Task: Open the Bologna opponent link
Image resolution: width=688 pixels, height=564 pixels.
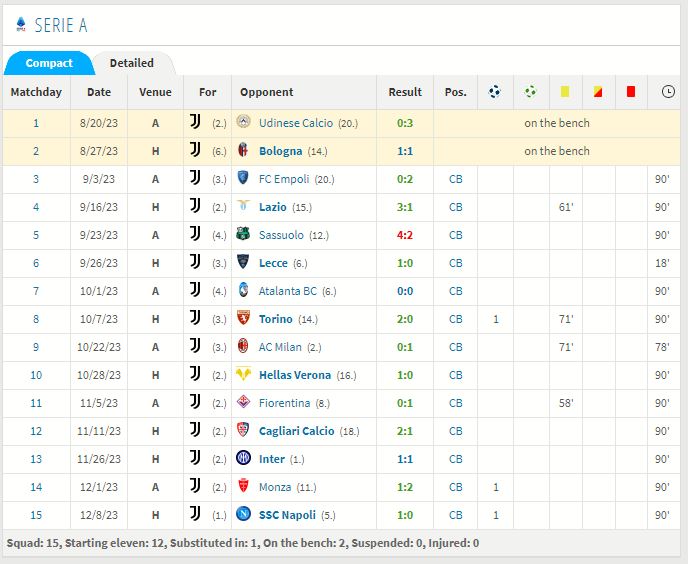Action: (x=280, y=151)
